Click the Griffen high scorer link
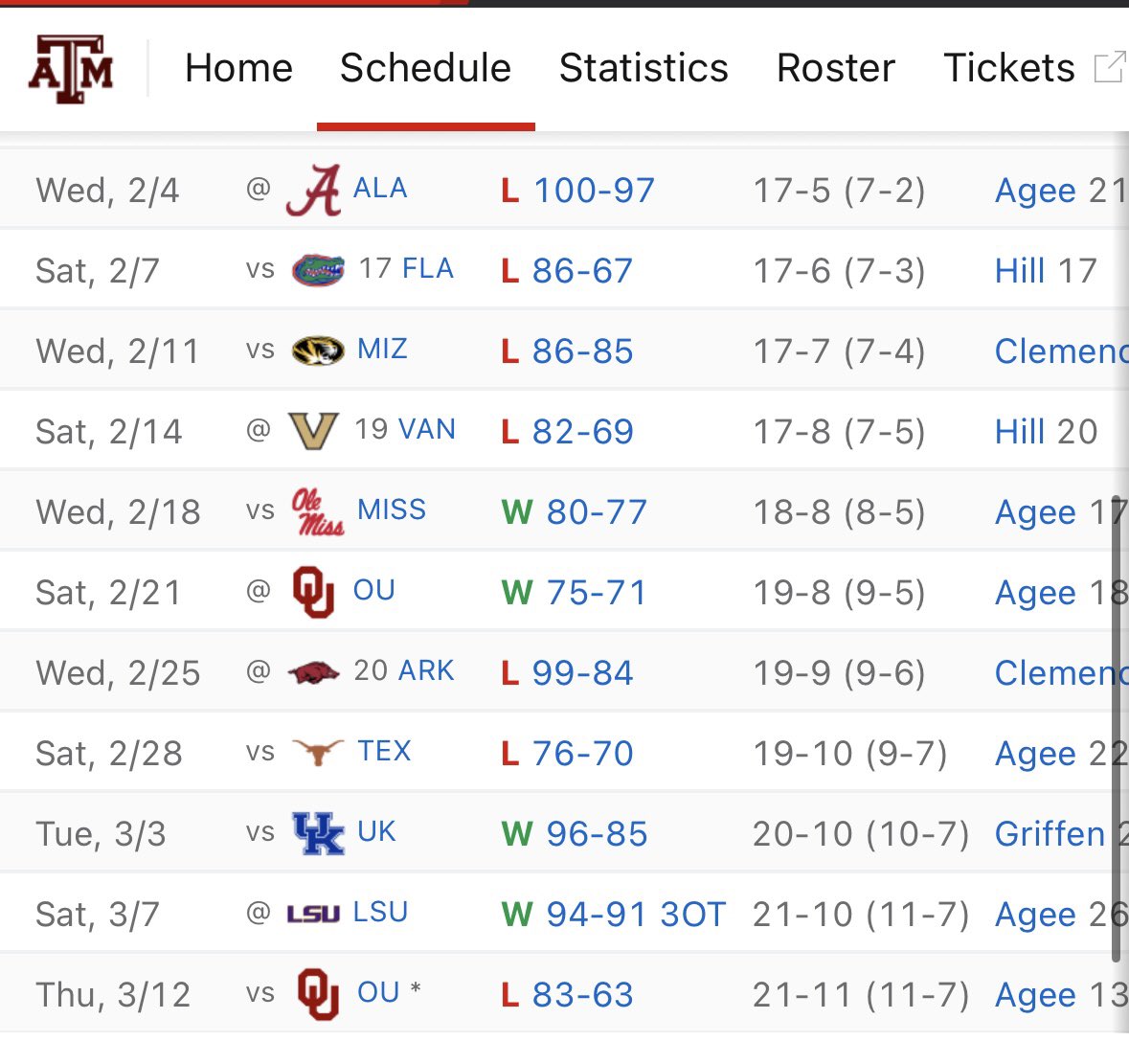Viewport: 1129px width, 1064px height. 1050,834
